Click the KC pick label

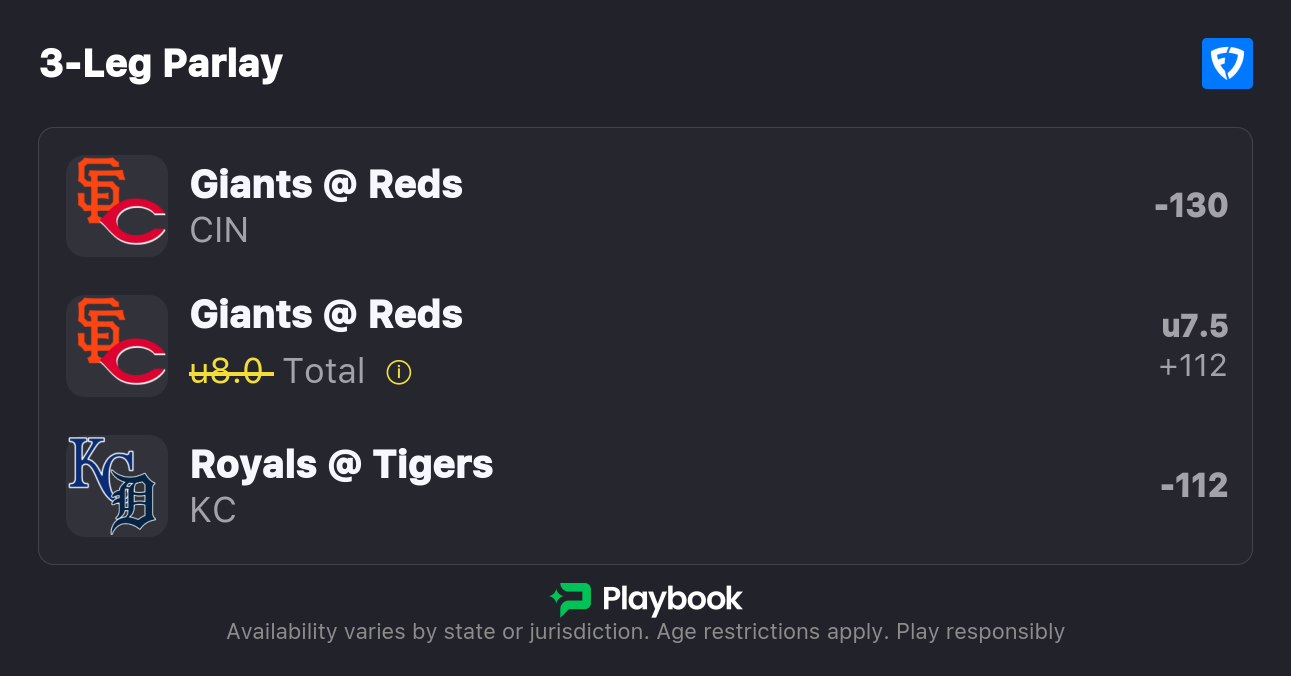point(213,511)
